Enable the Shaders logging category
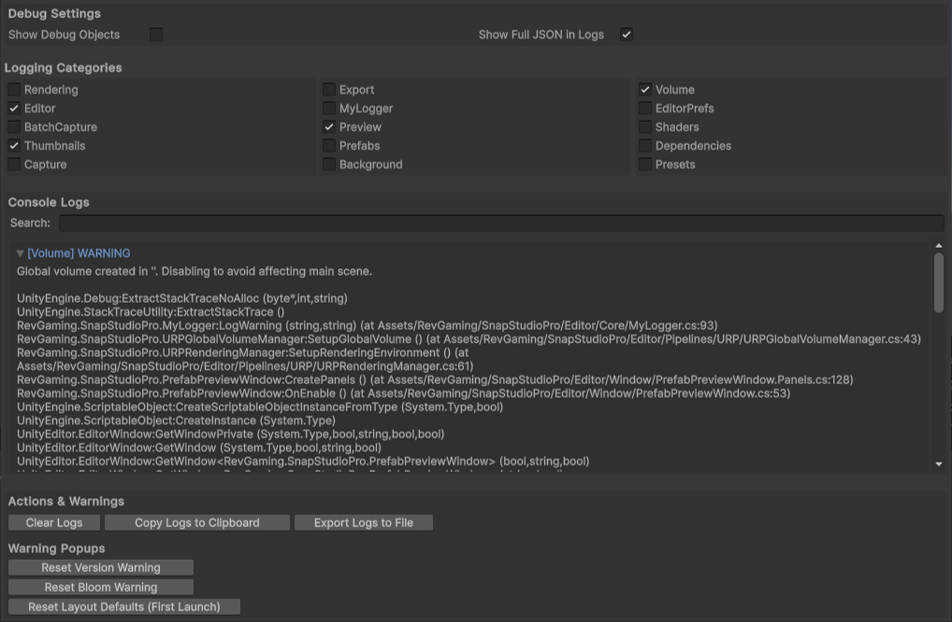Screen dimensions: 952x622 [x=645, y=128]
